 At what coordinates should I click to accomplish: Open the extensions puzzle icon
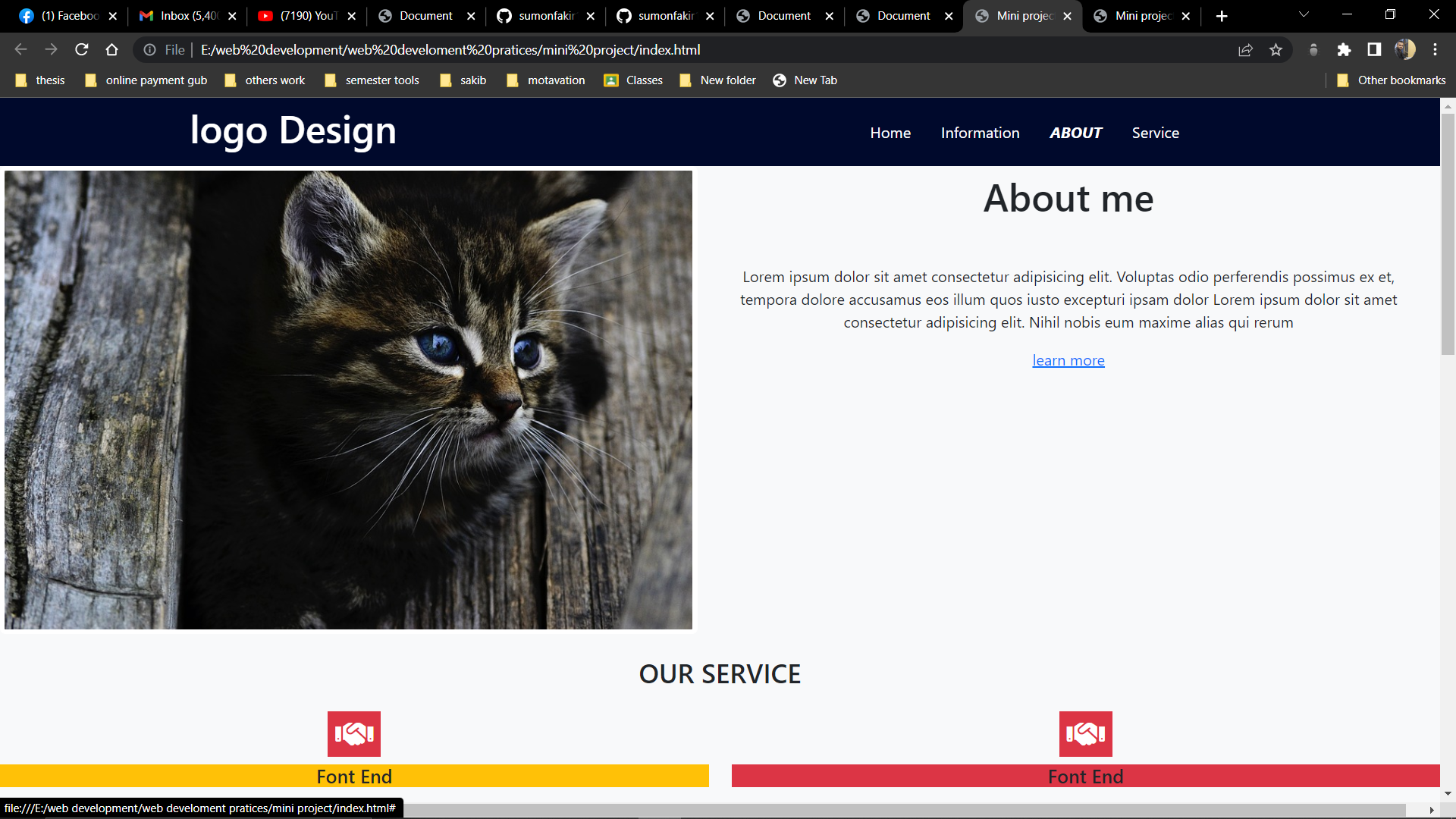(x=1344, y=49)
